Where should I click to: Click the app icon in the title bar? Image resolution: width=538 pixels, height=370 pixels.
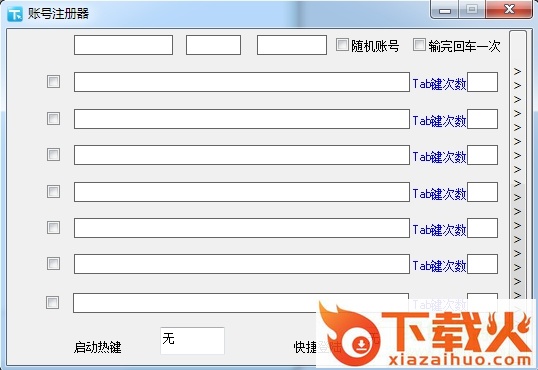pyautogui.click(x=15, y=14)
